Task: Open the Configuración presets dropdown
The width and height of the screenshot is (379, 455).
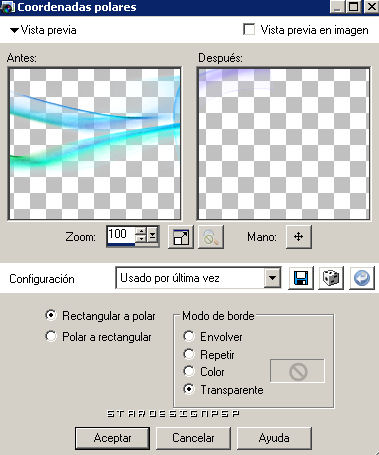Action: click(272, 277)
